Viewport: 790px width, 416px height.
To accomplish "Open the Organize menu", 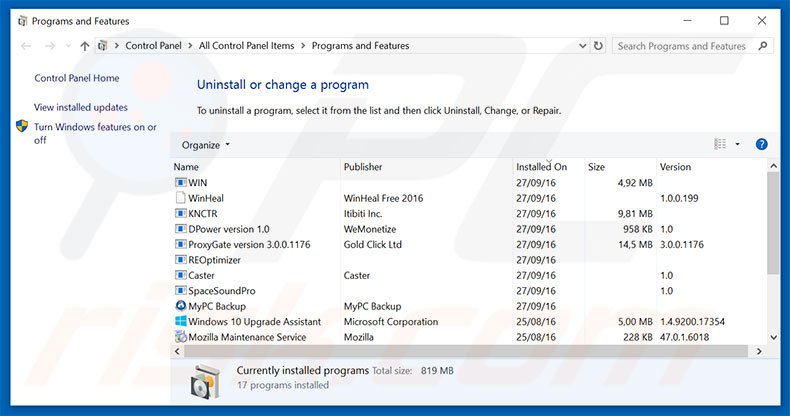I will point(206,145).
